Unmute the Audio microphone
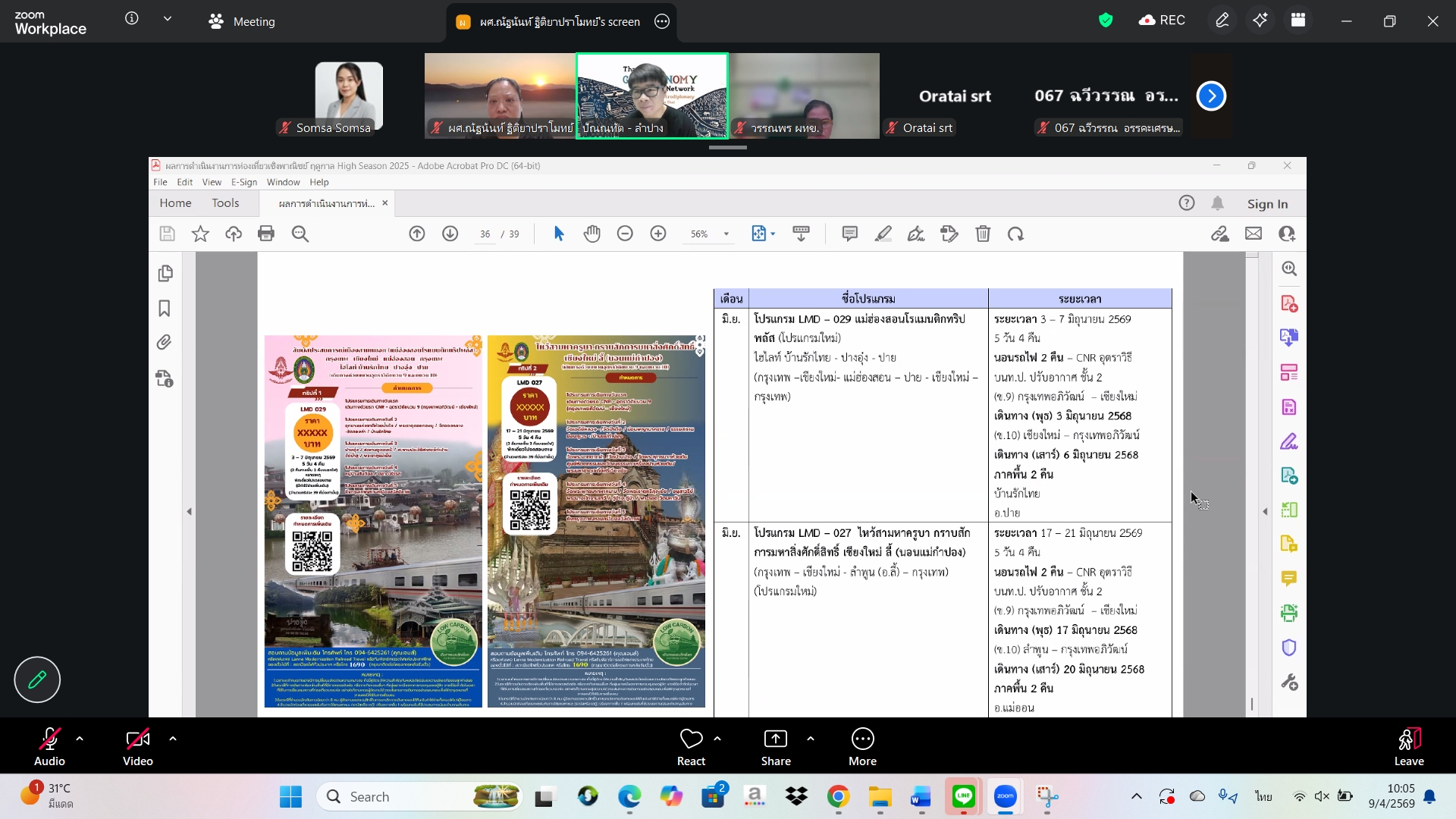Viewport: 1456px width, 819px height. coord(49,739)
